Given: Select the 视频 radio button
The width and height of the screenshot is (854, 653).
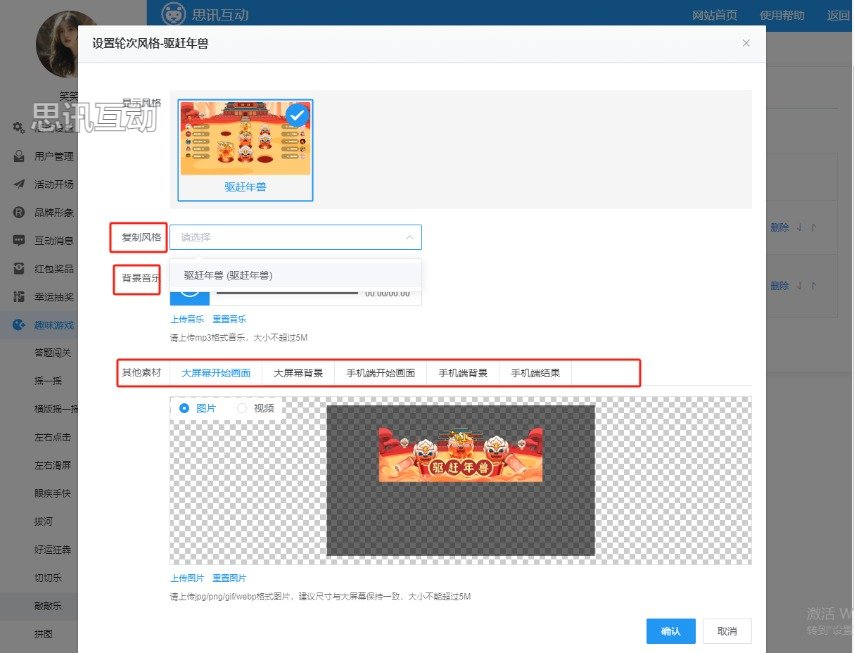Looking at the screenshot, I should click(242, 408).
